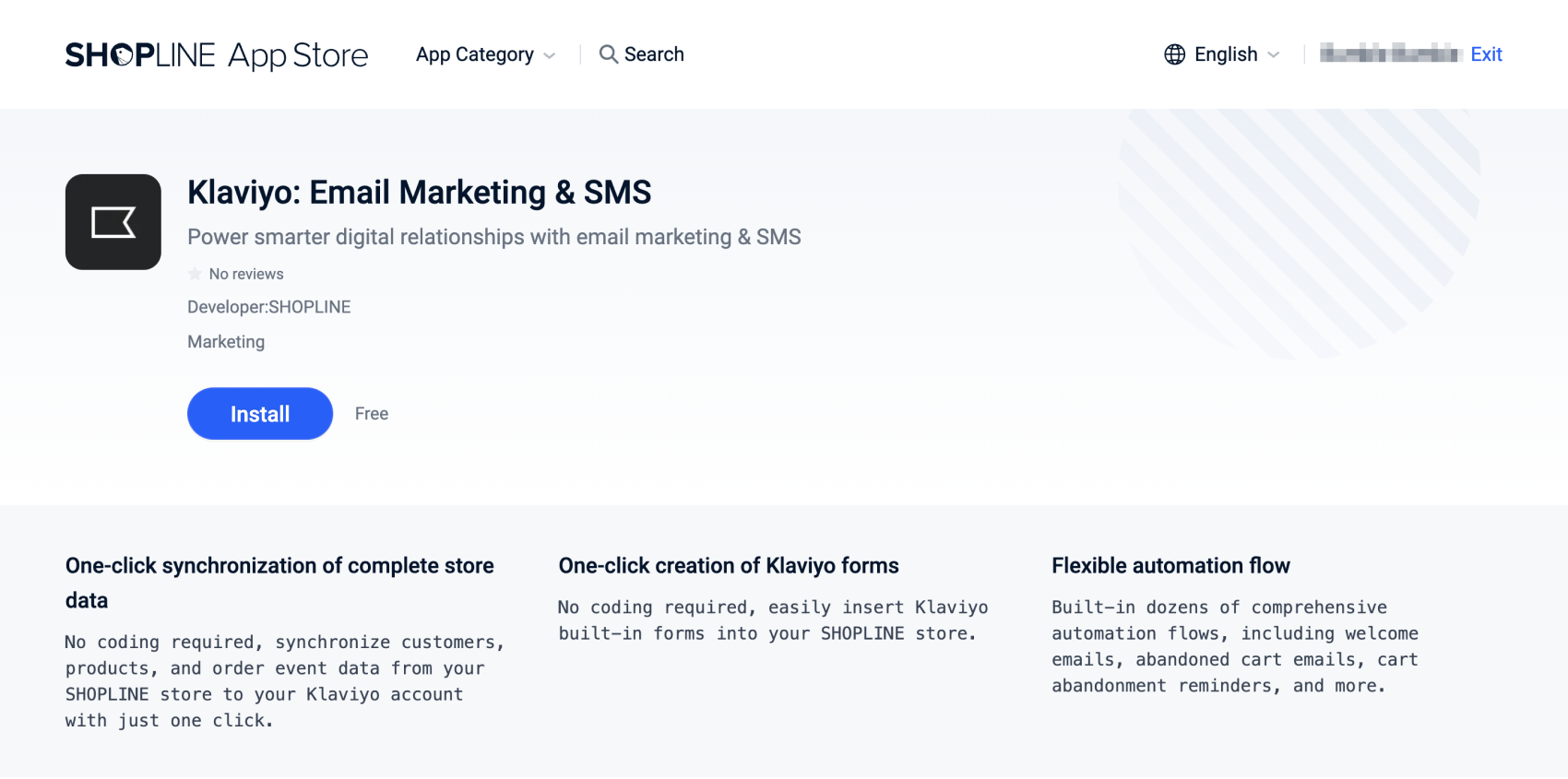The height and width of the screenshot is (779, 1568).
Task: Open the Developer:SHOPLINE link
Action: pyautogui.click(x=269, y=307)
